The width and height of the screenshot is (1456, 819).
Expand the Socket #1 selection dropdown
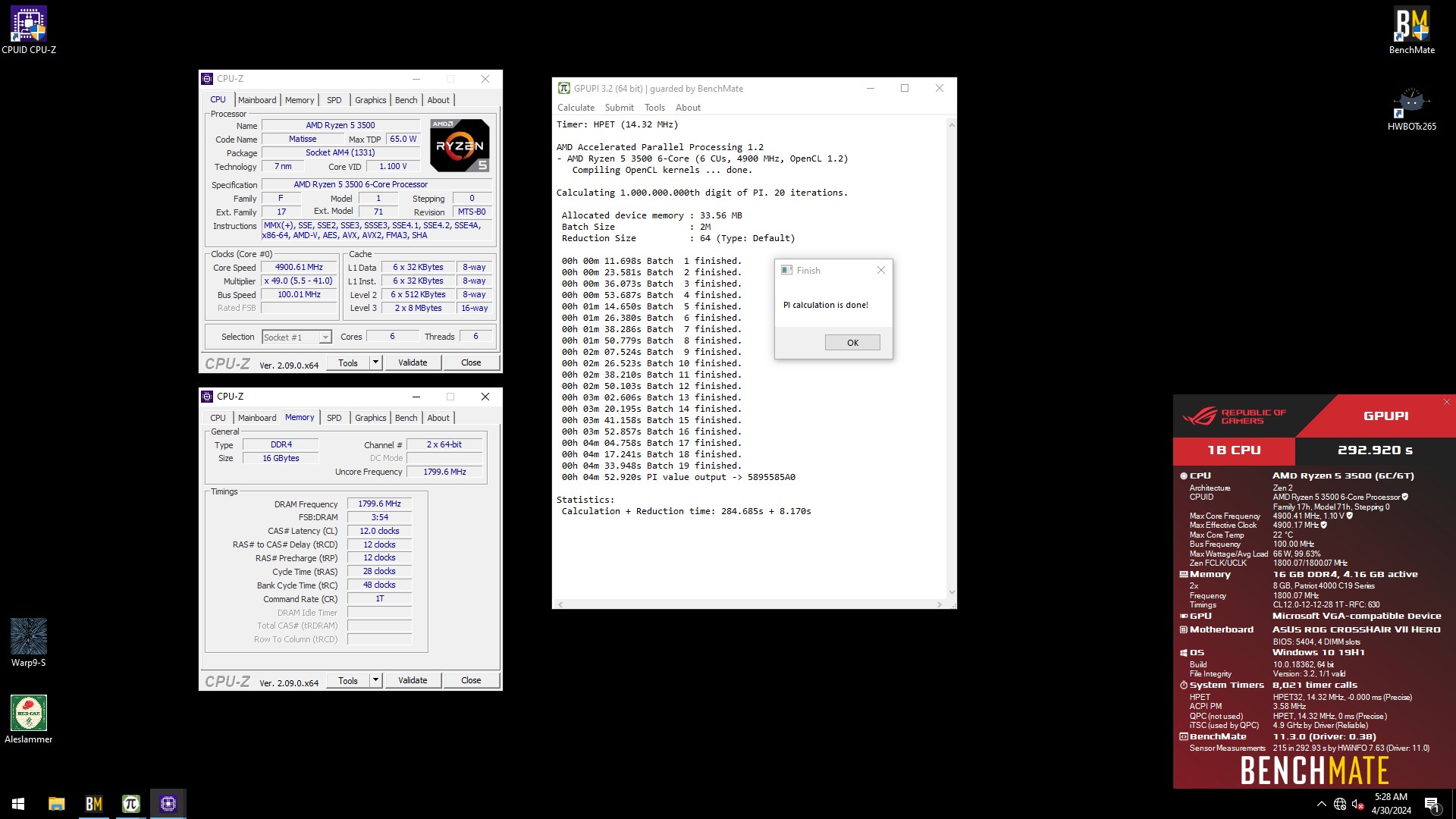point(325,337)
